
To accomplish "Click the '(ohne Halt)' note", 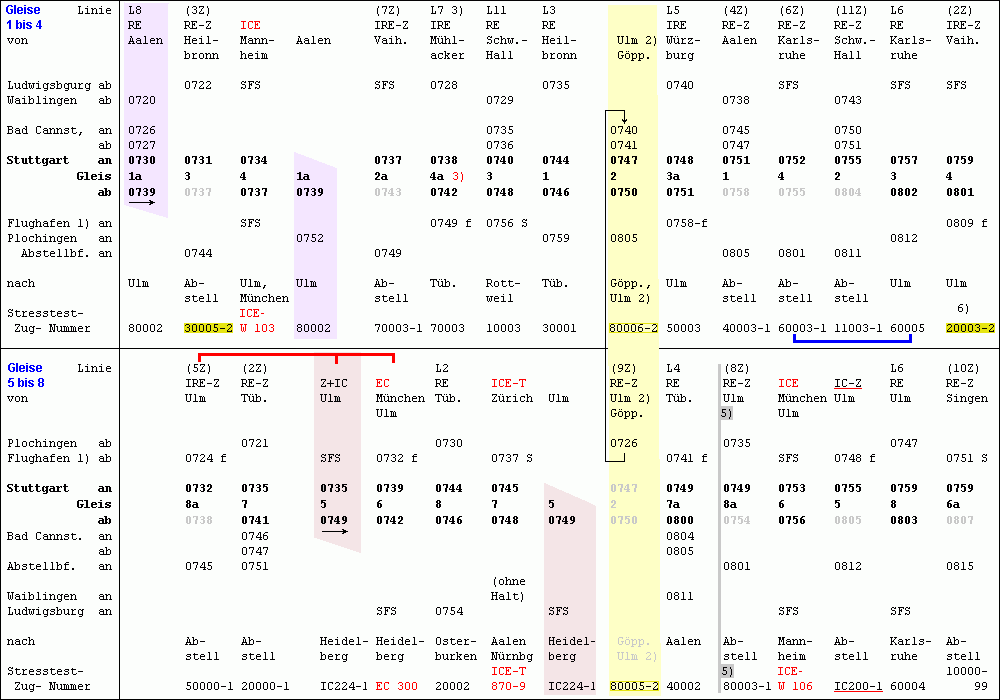I will tap(508, 589).
